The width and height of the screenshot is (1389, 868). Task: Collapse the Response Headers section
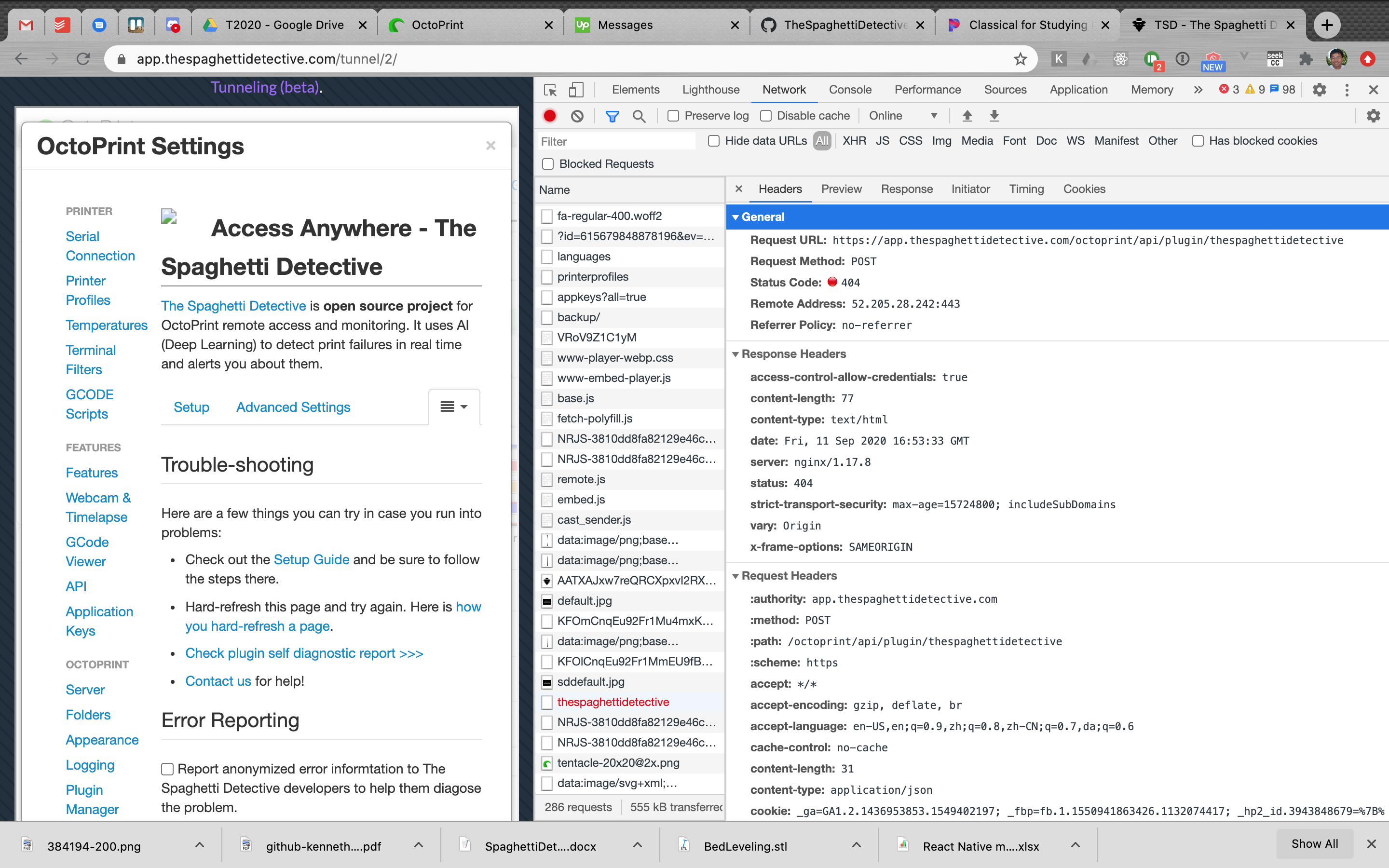(x=735, y=354)
